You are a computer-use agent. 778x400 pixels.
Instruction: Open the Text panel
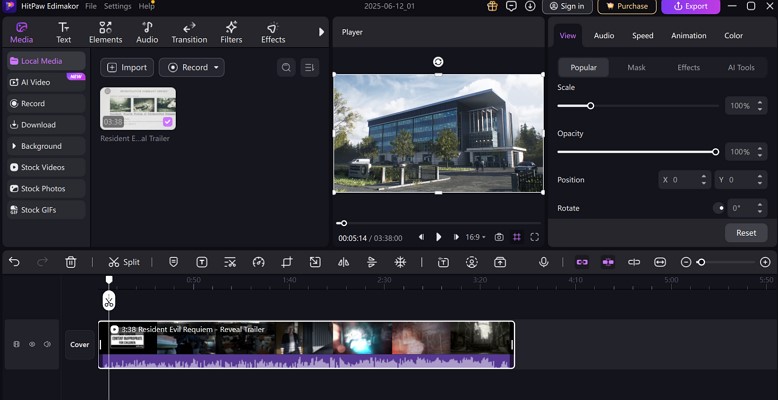(64, 33)
